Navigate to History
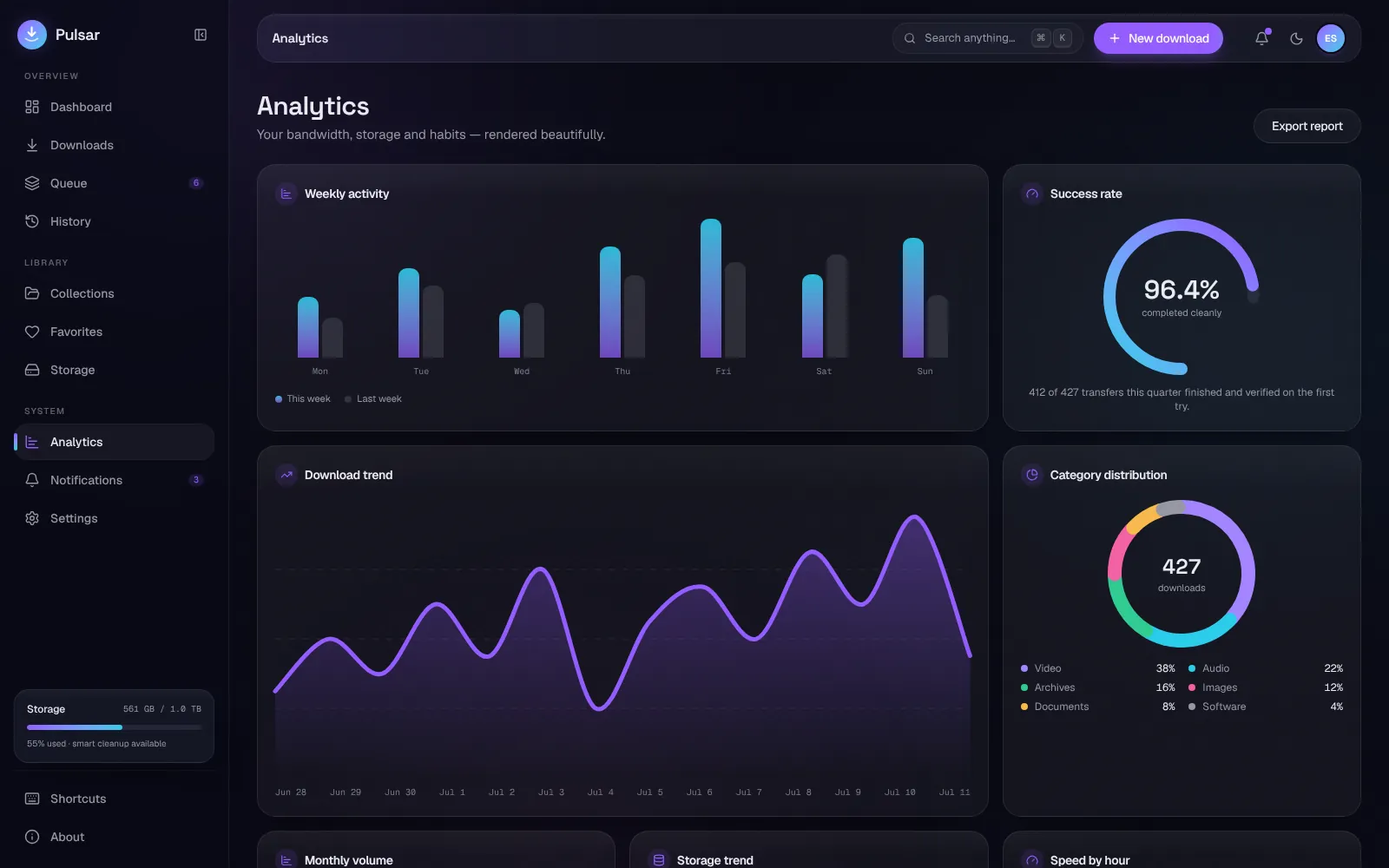Viewport: 1389px width, 868px height. [x=114, y=221]
